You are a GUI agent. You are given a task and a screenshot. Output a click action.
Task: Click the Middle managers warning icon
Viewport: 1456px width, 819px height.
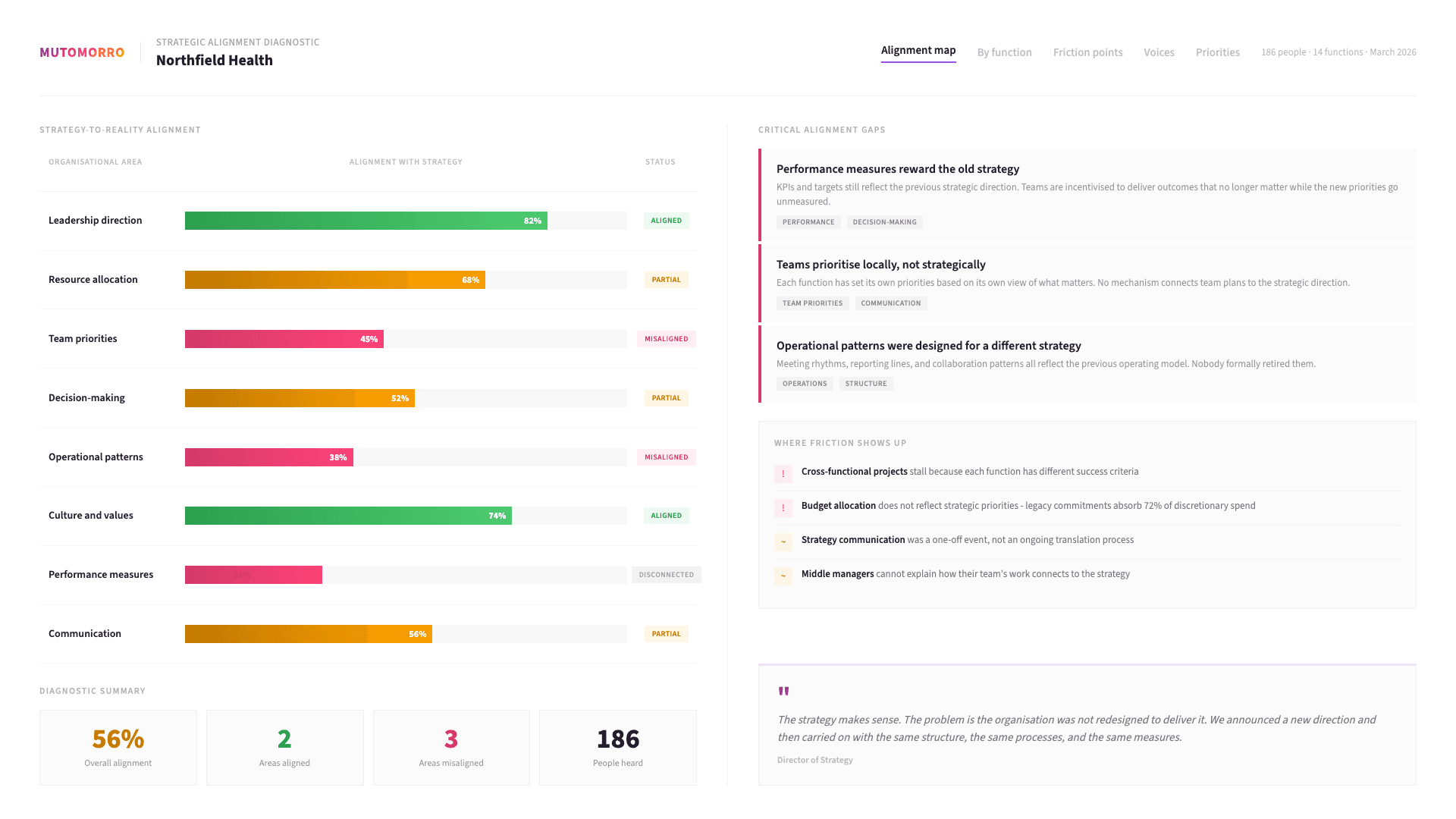783,576
